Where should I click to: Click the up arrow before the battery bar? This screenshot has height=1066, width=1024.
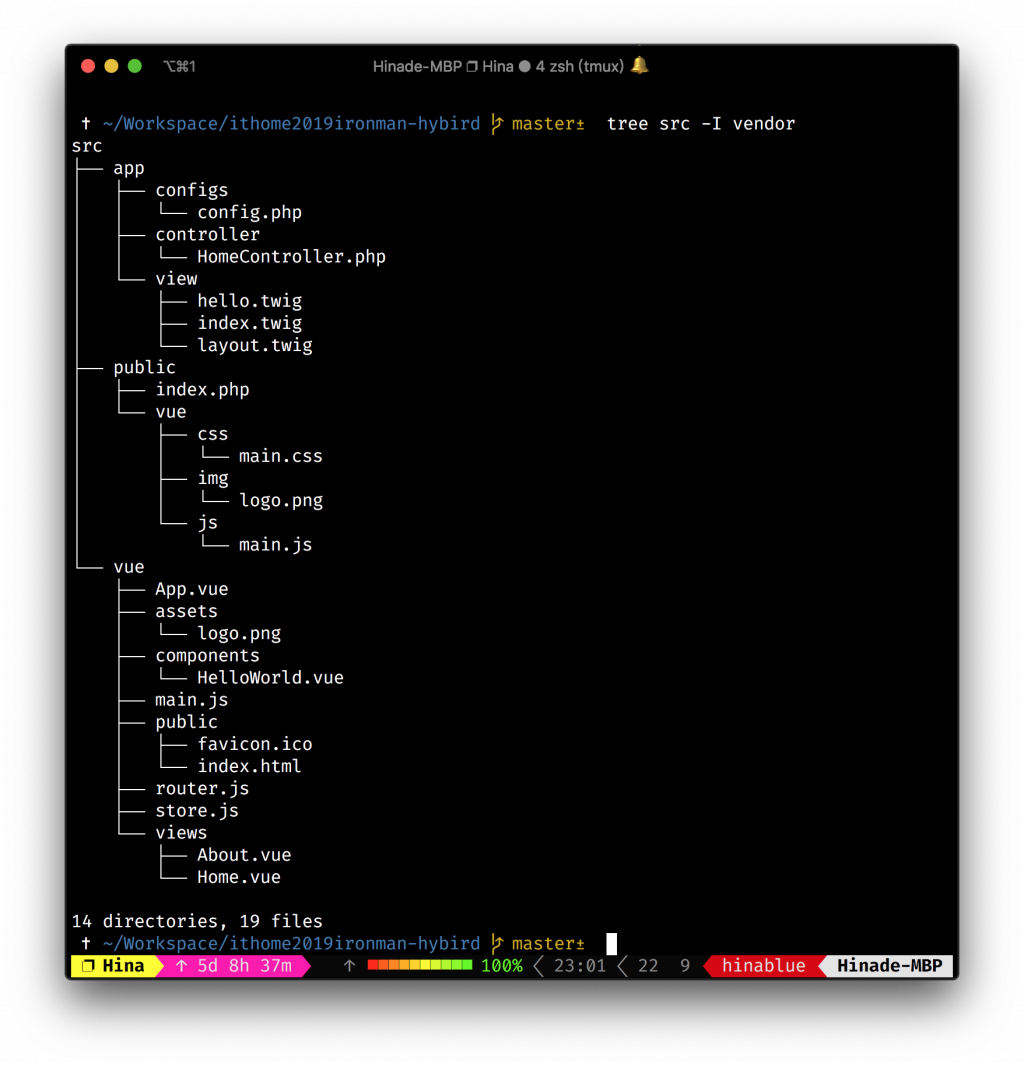pos(349,966)
